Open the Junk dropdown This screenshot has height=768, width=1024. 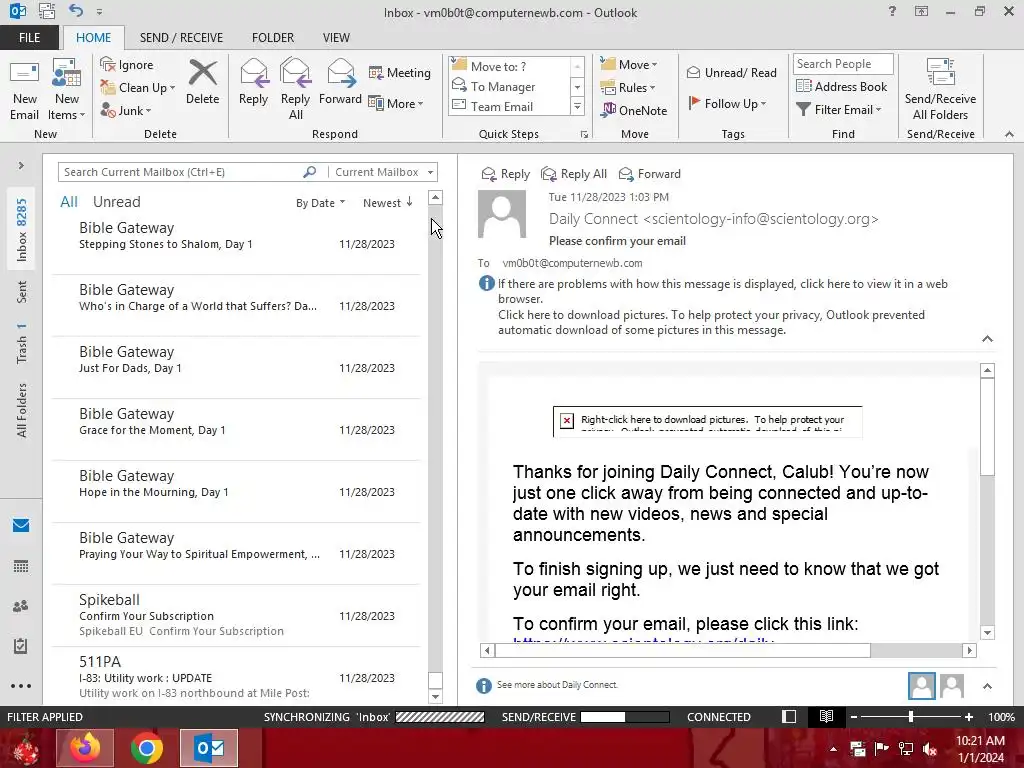click(126, 110)
